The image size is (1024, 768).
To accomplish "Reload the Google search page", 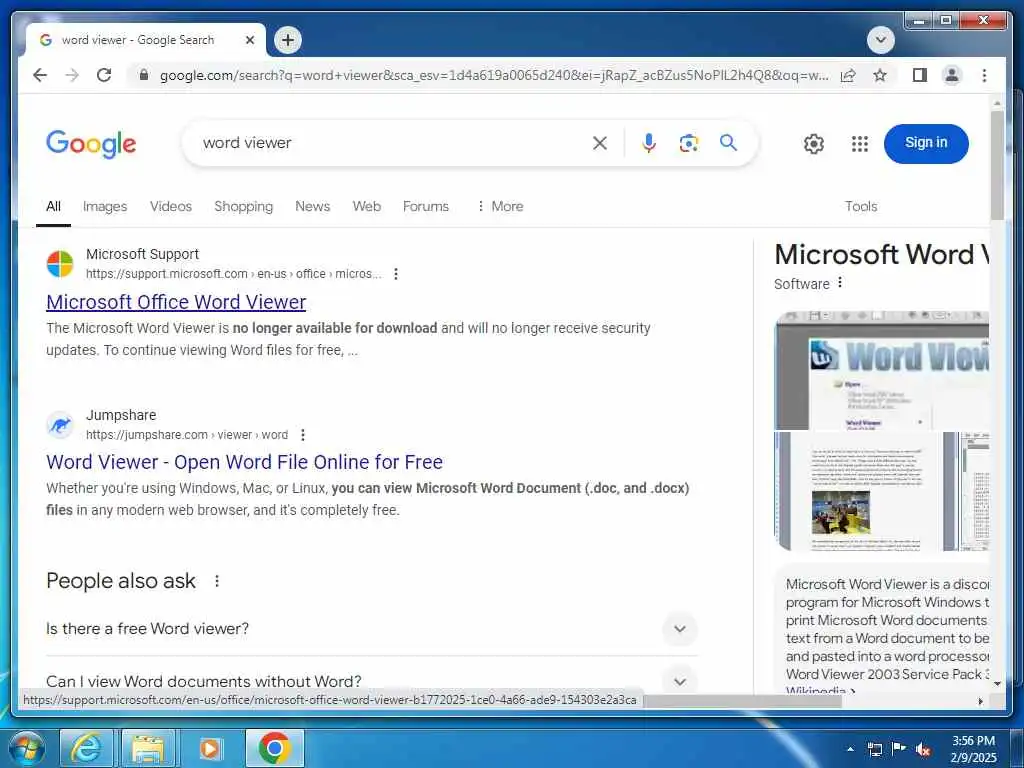I will [104, 75].
